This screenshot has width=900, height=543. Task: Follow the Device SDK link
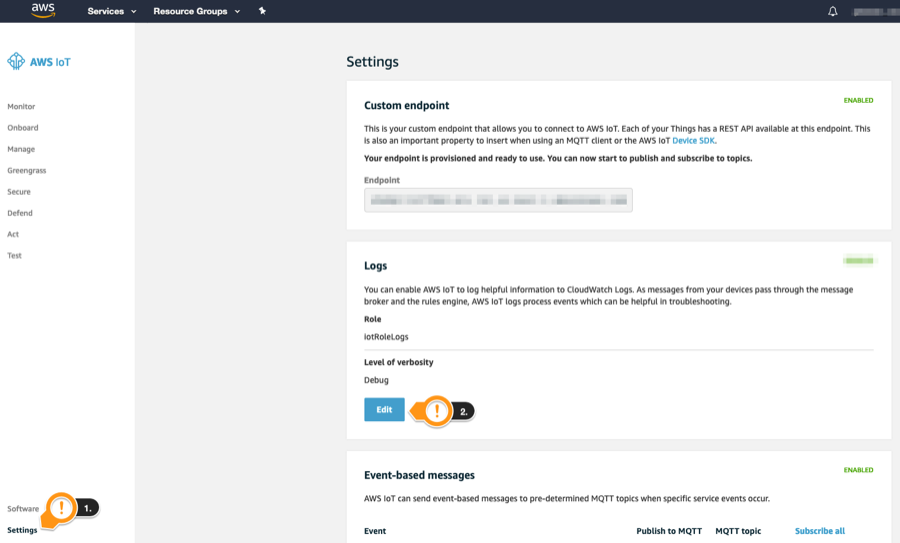[693, 141]
